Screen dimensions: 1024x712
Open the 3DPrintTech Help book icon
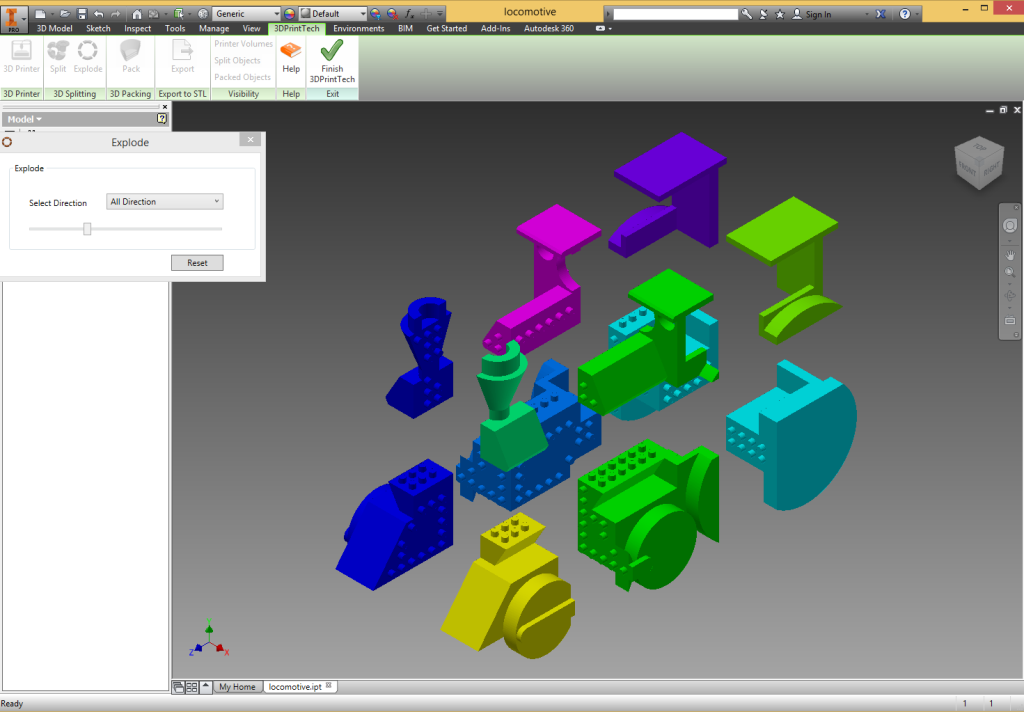pyautogui.click(x=291, y=50)
